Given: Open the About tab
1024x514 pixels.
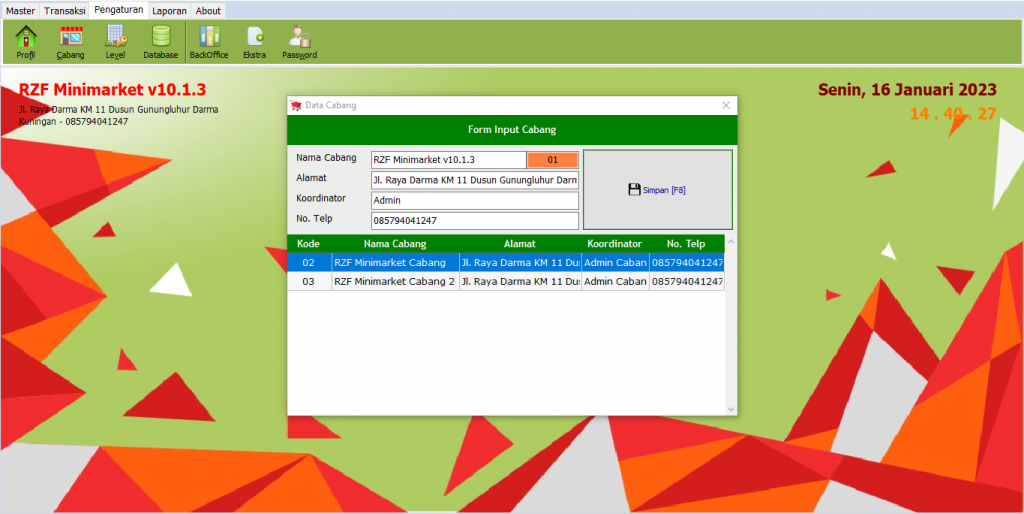Looking at the screenshot, I should (208, 11).
